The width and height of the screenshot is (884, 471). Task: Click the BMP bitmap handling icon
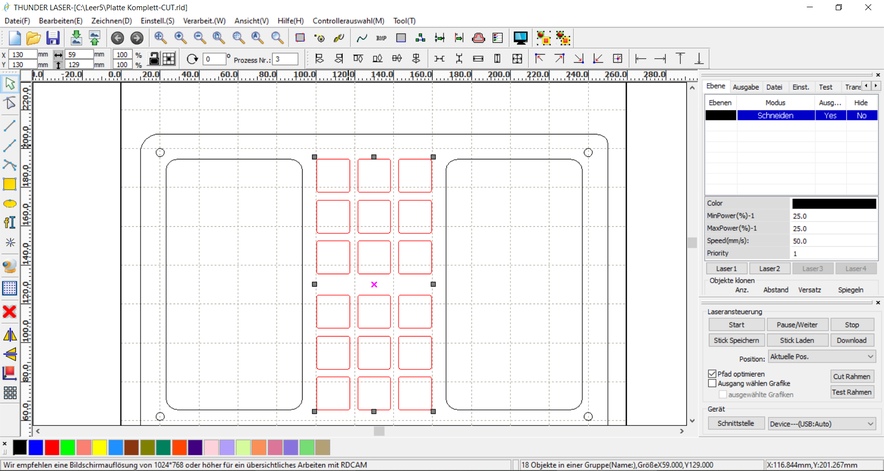381,38
